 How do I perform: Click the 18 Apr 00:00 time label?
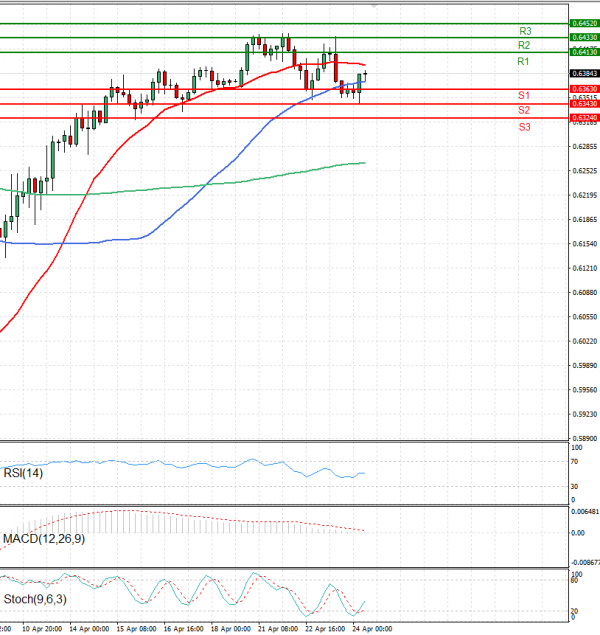point(231,629)
